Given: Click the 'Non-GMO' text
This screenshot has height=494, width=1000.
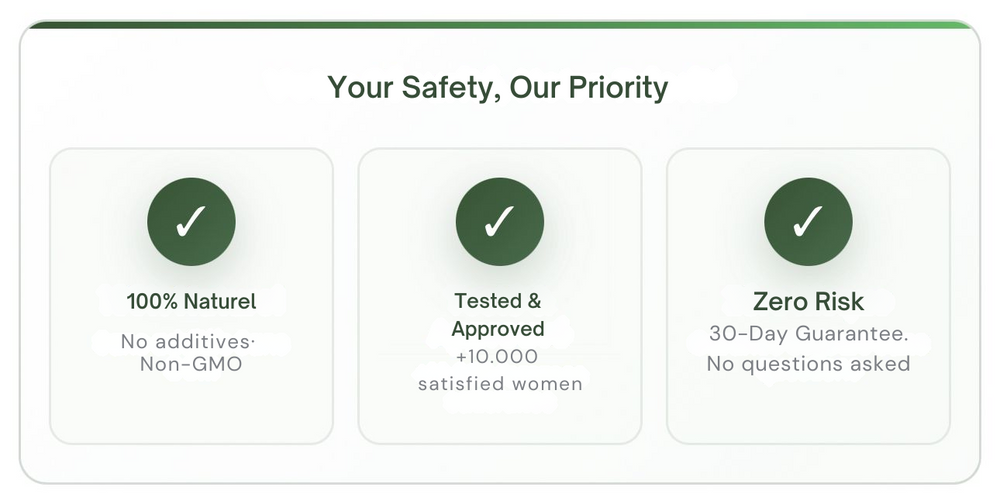Looking at the screenshot, I should (x=191, y=365).
